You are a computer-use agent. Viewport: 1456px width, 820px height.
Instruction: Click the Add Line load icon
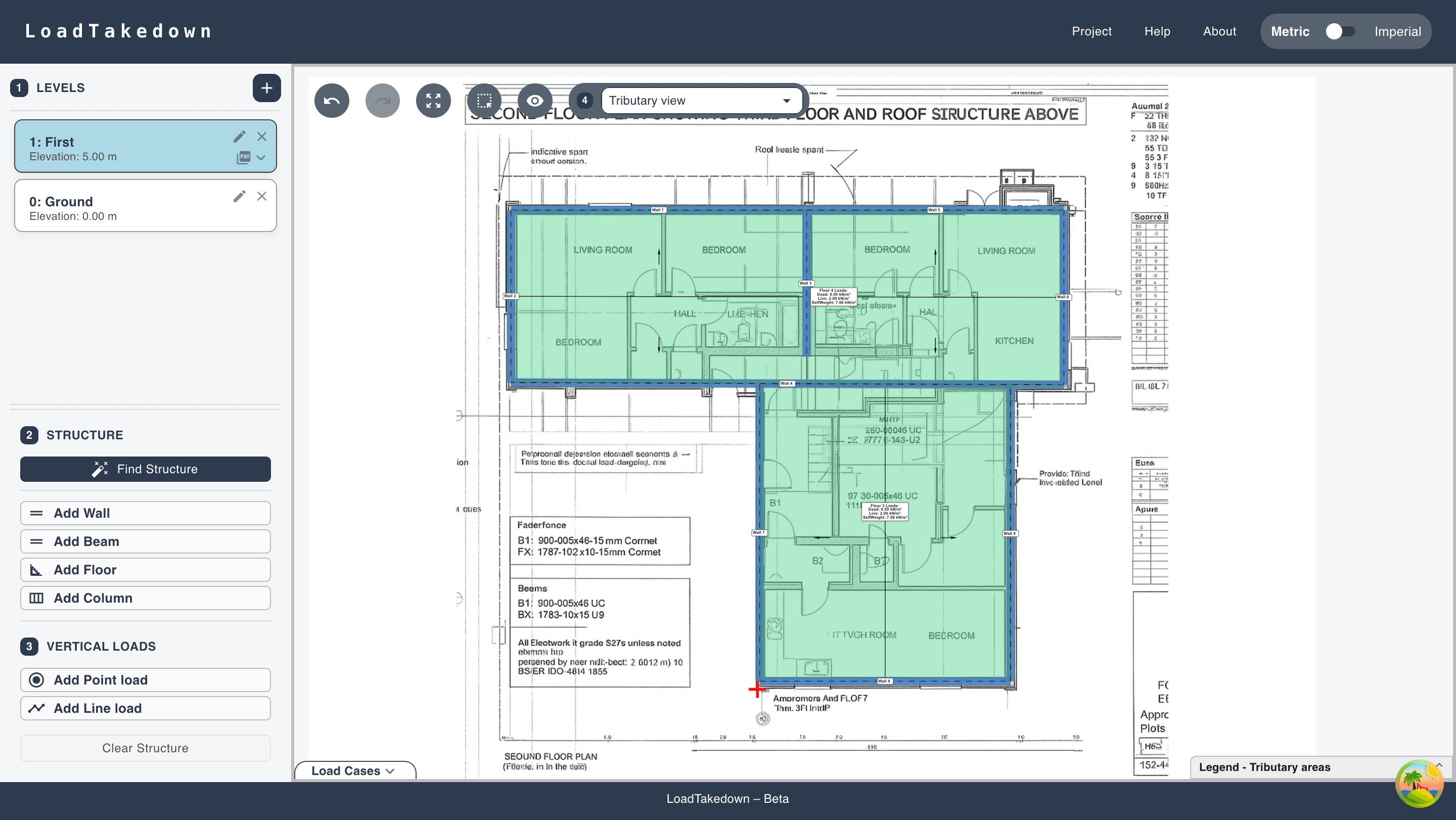pos(37,708)
